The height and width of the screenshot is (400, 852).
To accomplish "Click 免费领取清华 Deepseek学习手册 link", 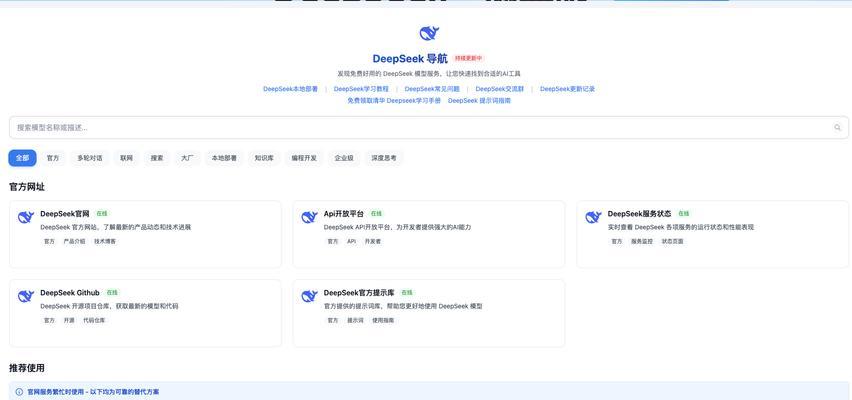I will [x=394, y=101].
